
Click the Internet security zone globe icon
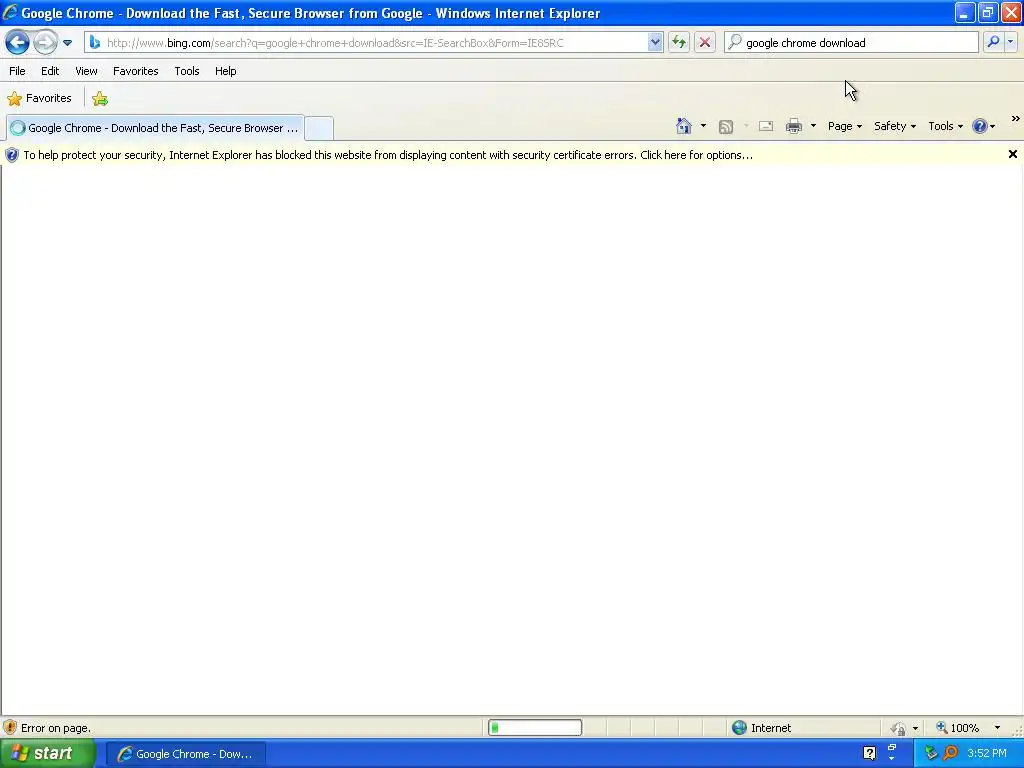(739, 728)
